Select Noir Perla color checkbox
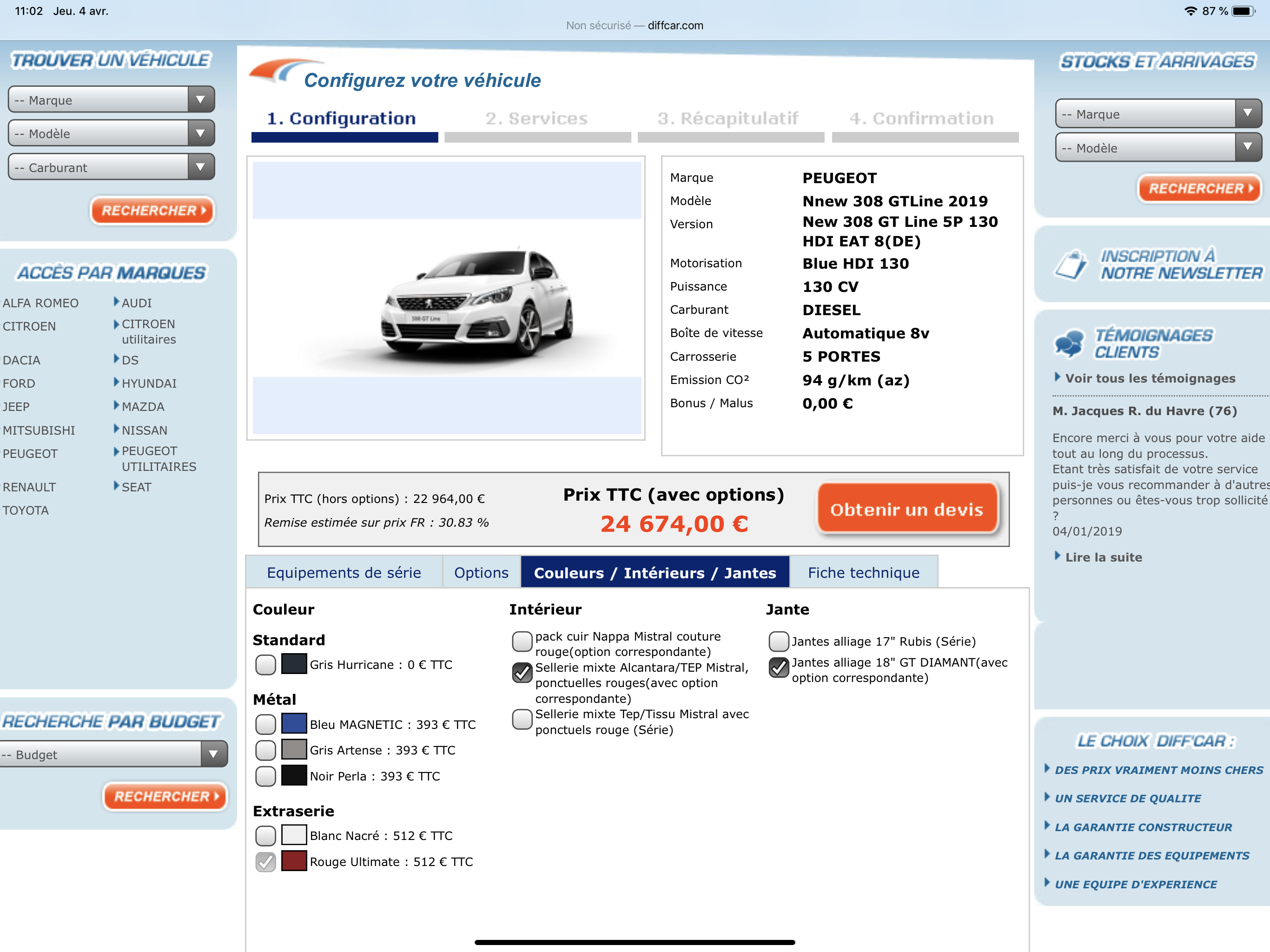The height and width of the screenshot is (952, 1270). tap(266, 776)
